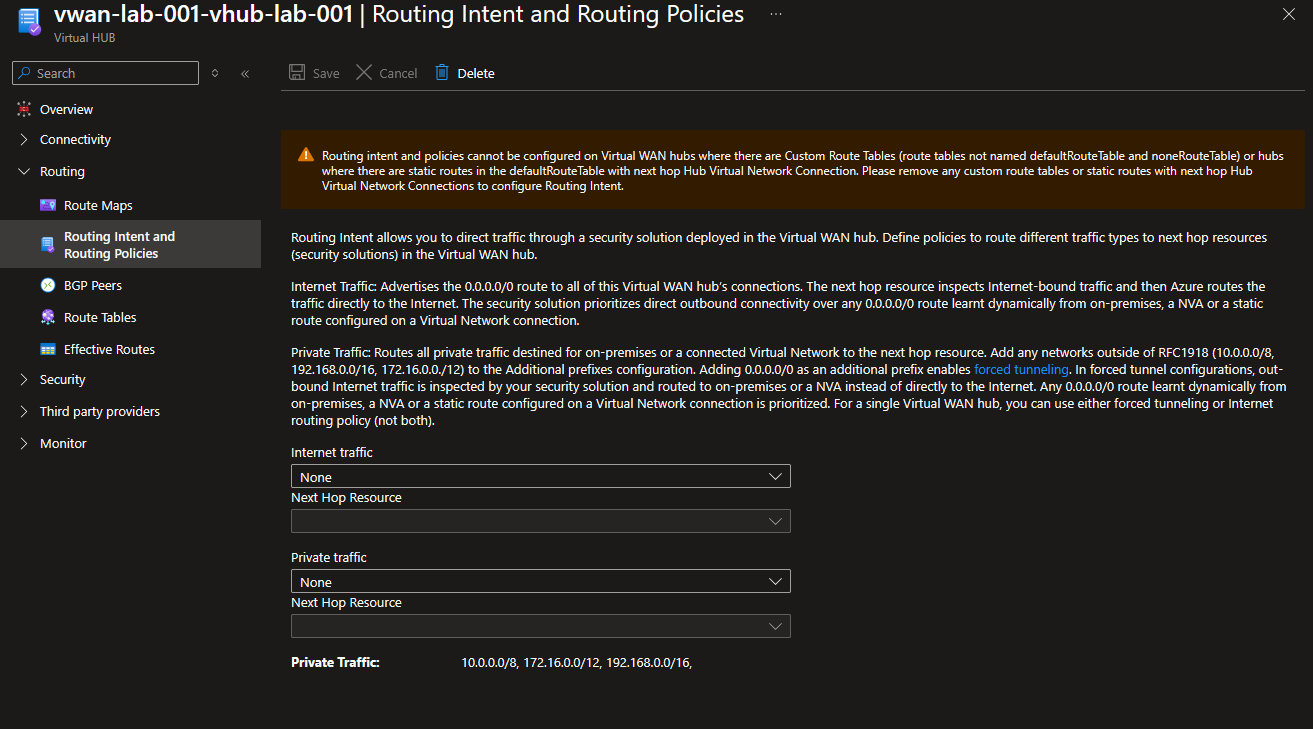Open the Internet traffic dropdown
Viewport: 1313px width, 729px height.
tap(540, 477)
